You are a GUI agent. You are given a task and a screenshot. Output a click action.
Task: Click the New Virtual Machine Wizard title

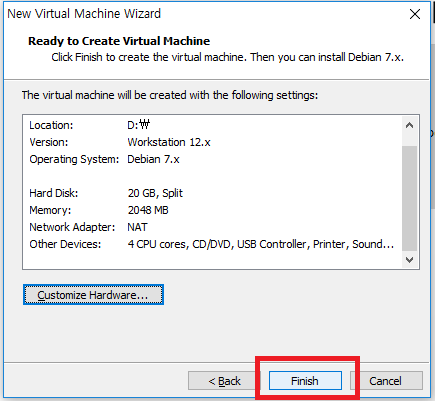[84, 14]
